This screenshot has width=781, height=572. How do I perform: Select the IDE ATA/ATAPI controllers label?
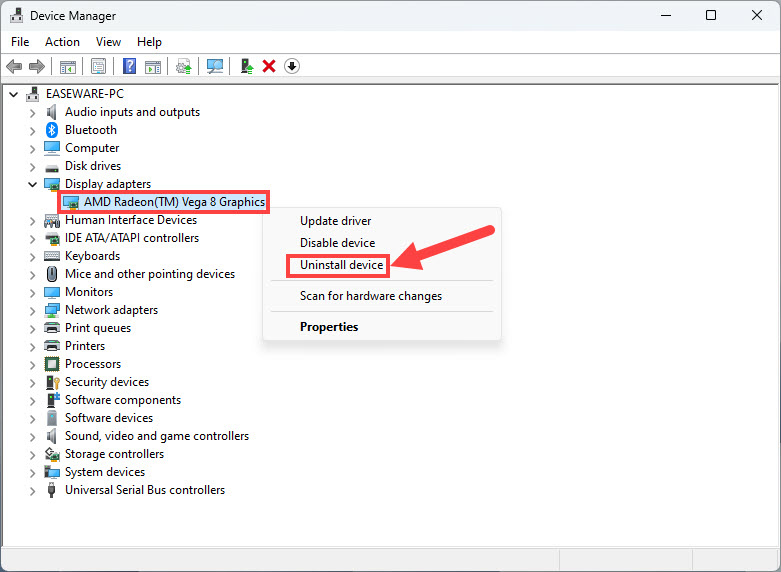point(132,238)
